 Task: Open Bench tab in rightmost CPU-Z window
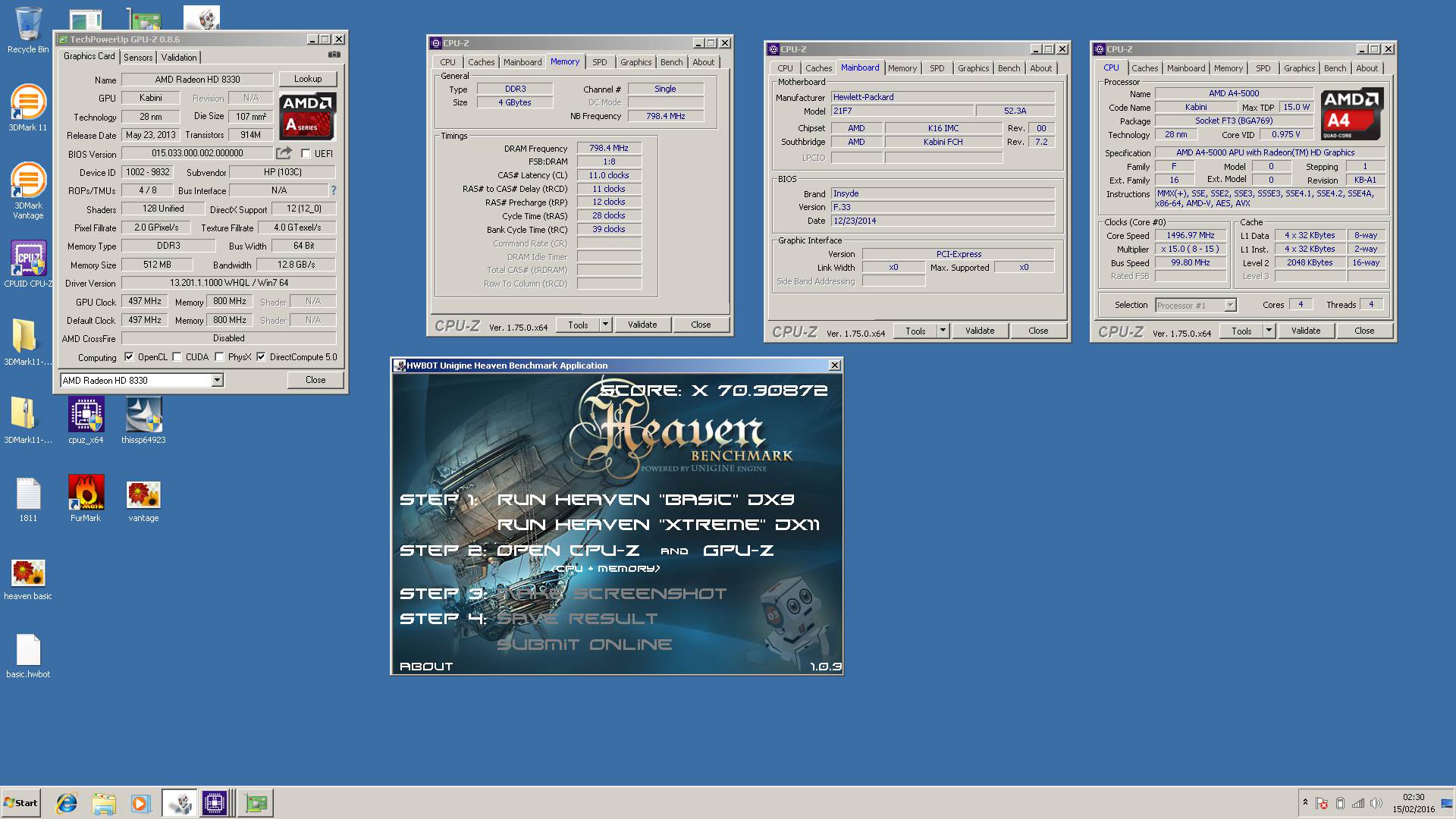(1335, 68)
